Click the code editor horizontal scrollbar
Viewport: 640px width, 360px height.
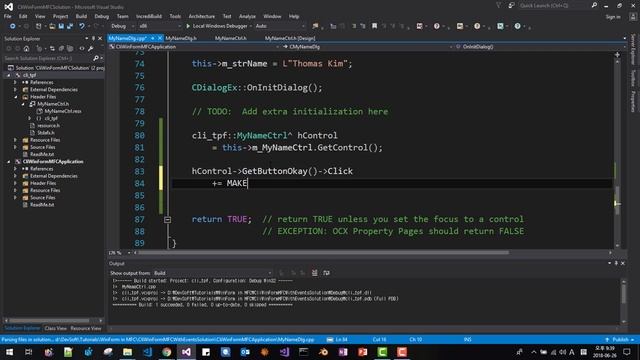(x=323, y=253)
